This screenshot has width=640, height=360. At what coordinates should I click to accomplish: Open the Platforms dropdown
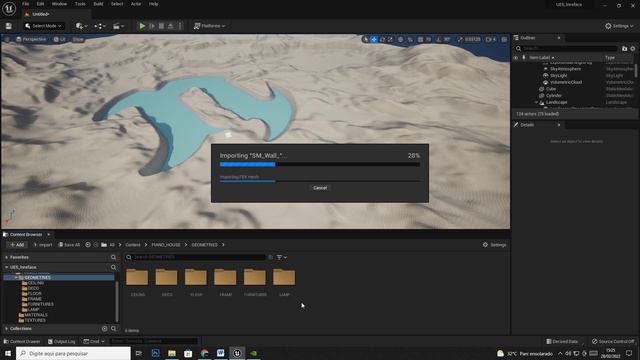(x=209, y=26)
